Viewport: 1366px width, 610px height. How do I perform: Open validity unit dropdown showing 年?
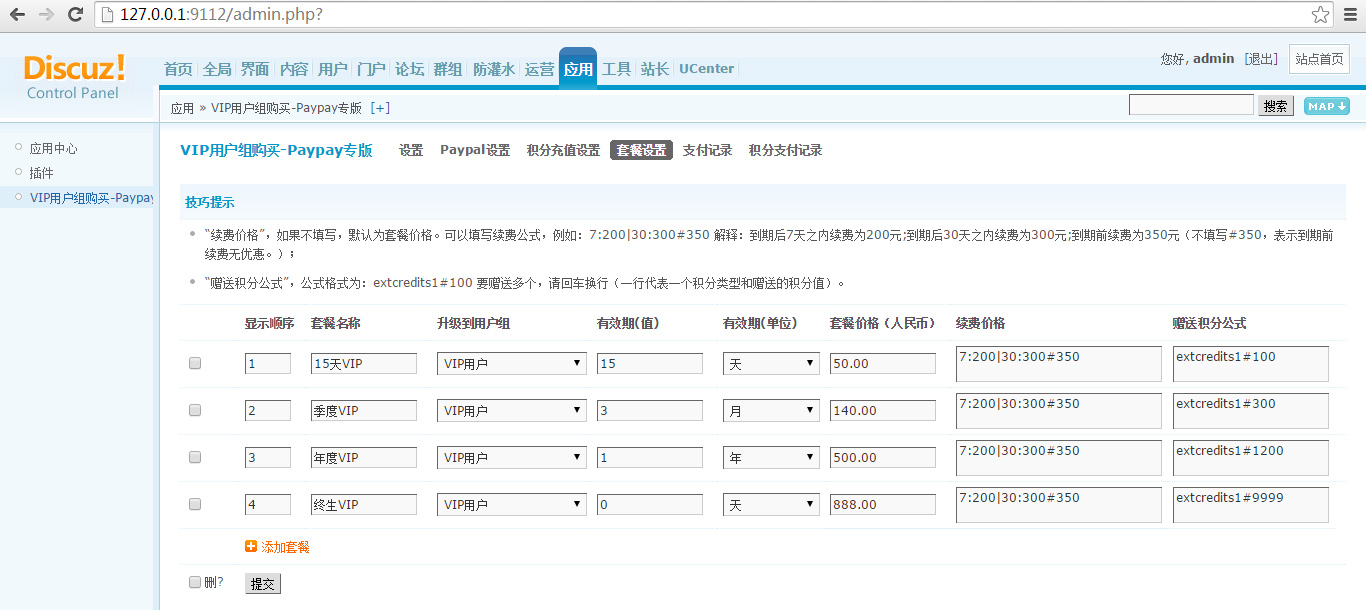tap(770, 457)
